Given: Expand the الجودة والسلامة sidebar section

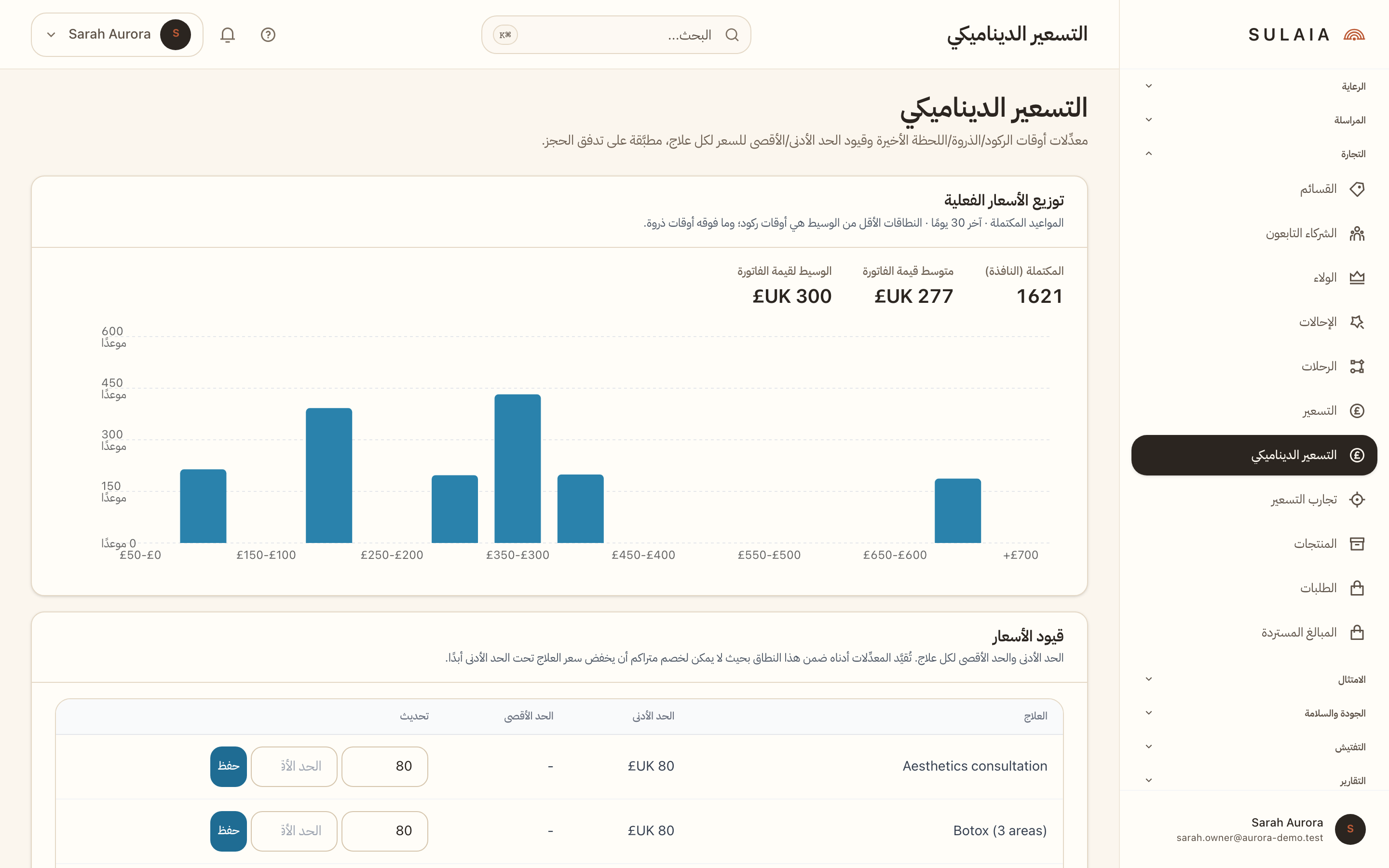Looking at the screenshot, I should click(1254, 714).
